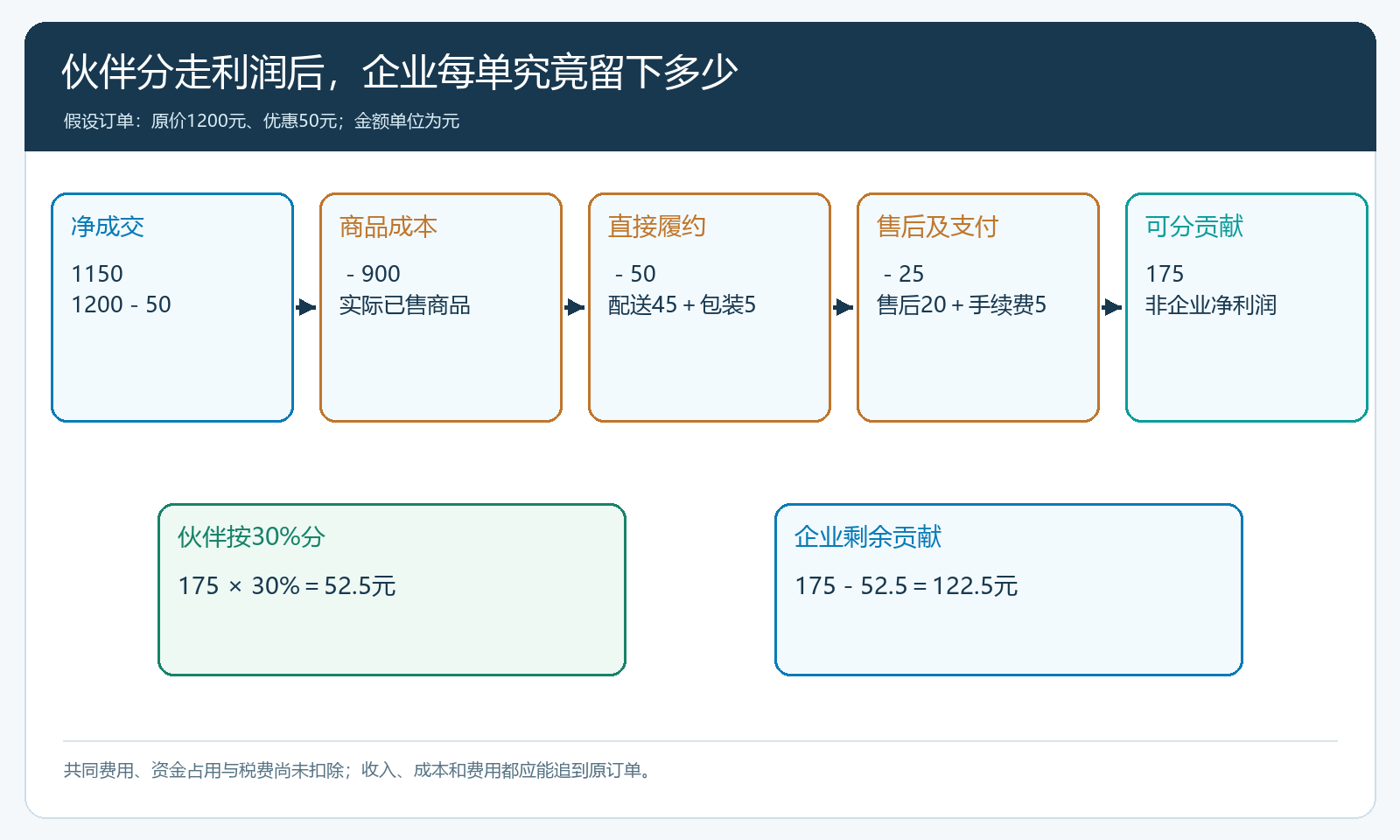Select the 企业剩余贡献 heading
The height and width of the screenshot is (840, 1400).
pyautogui.click(x=868, y=536)
